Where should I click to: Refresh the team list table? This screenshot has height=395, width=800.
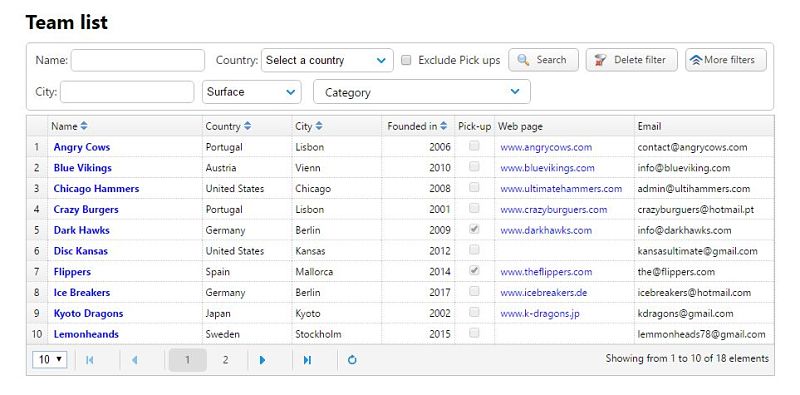pos(352,360)
